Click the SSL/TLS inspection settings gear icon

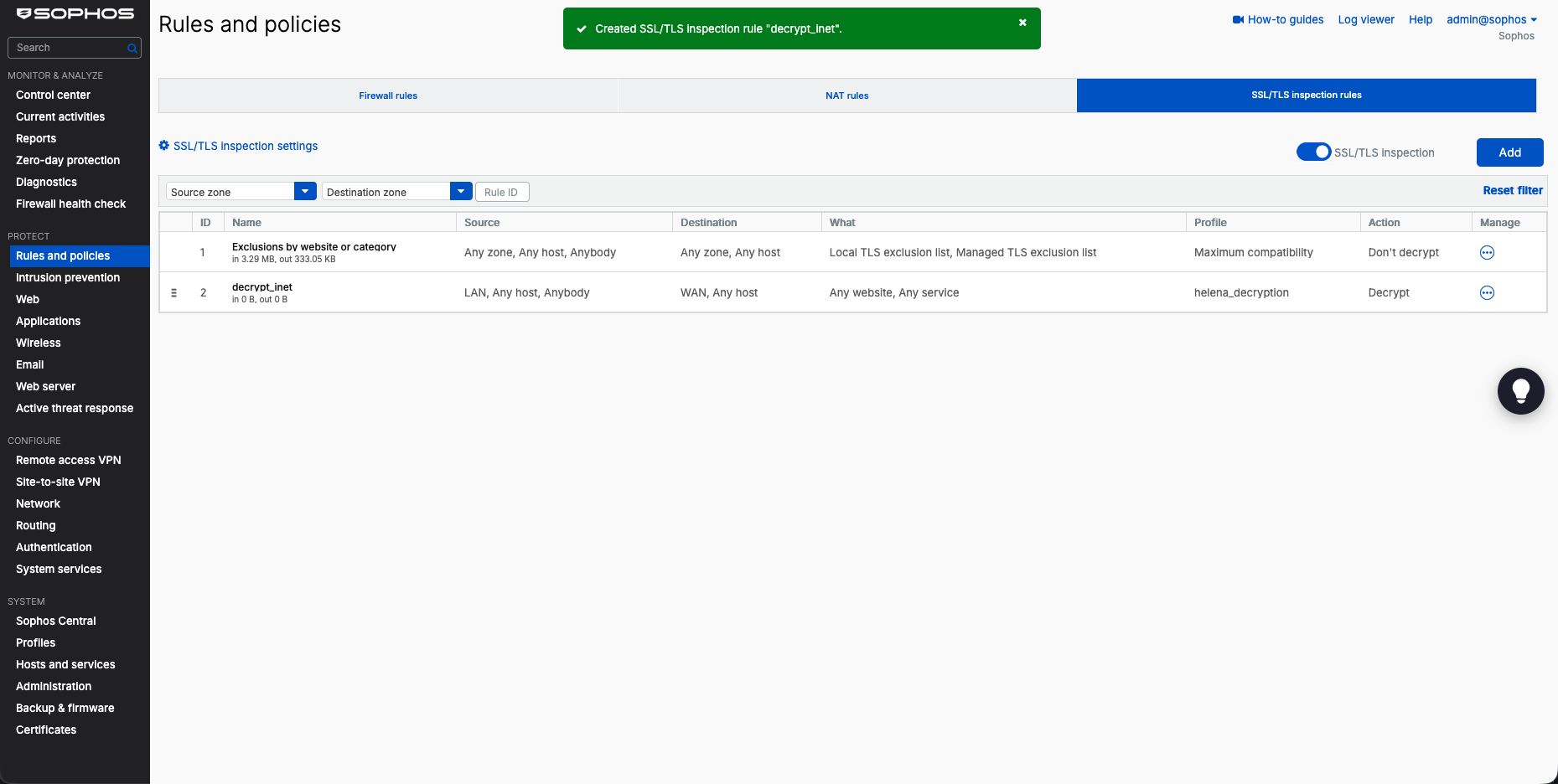pyautogui.click(x=164, y=145)
